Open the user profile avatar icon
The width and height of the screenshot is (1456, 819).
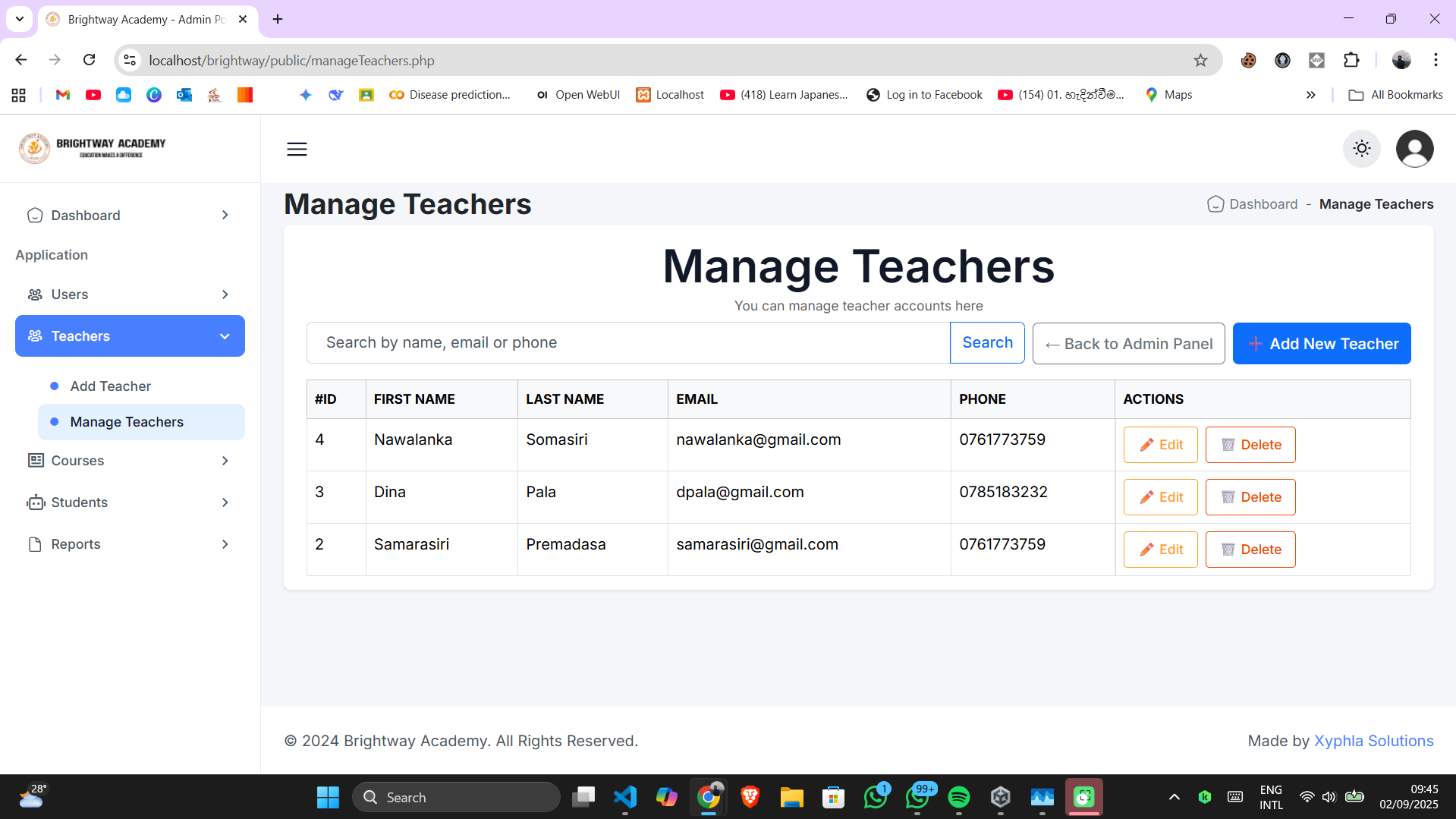point(1414,149)
